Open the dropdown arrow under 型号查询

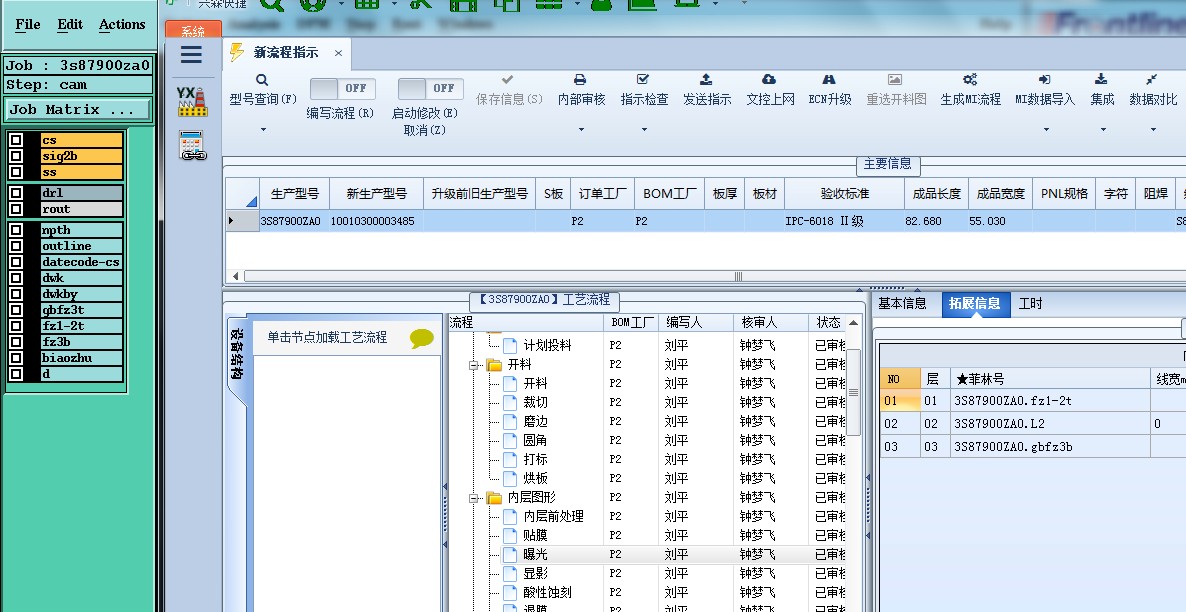263,130
